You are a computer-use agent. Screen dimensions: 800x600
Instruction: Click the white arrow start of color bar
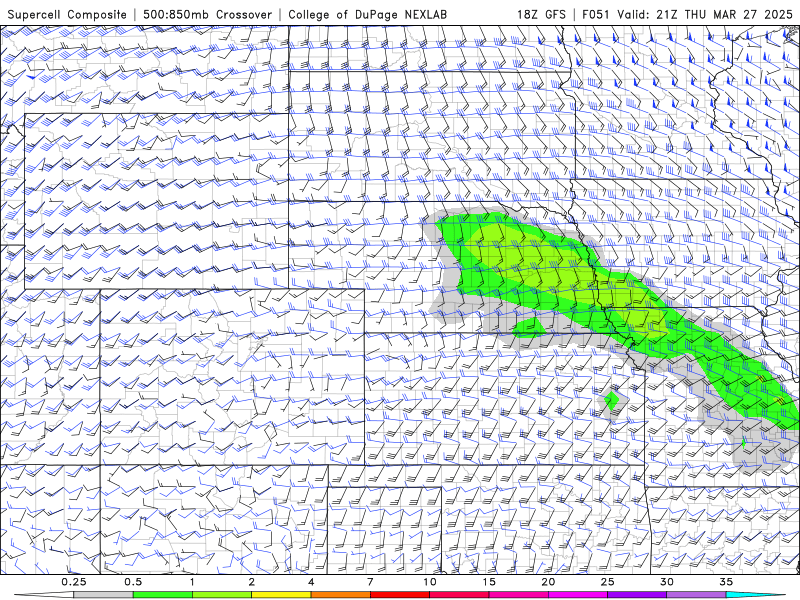coord(44,595)
